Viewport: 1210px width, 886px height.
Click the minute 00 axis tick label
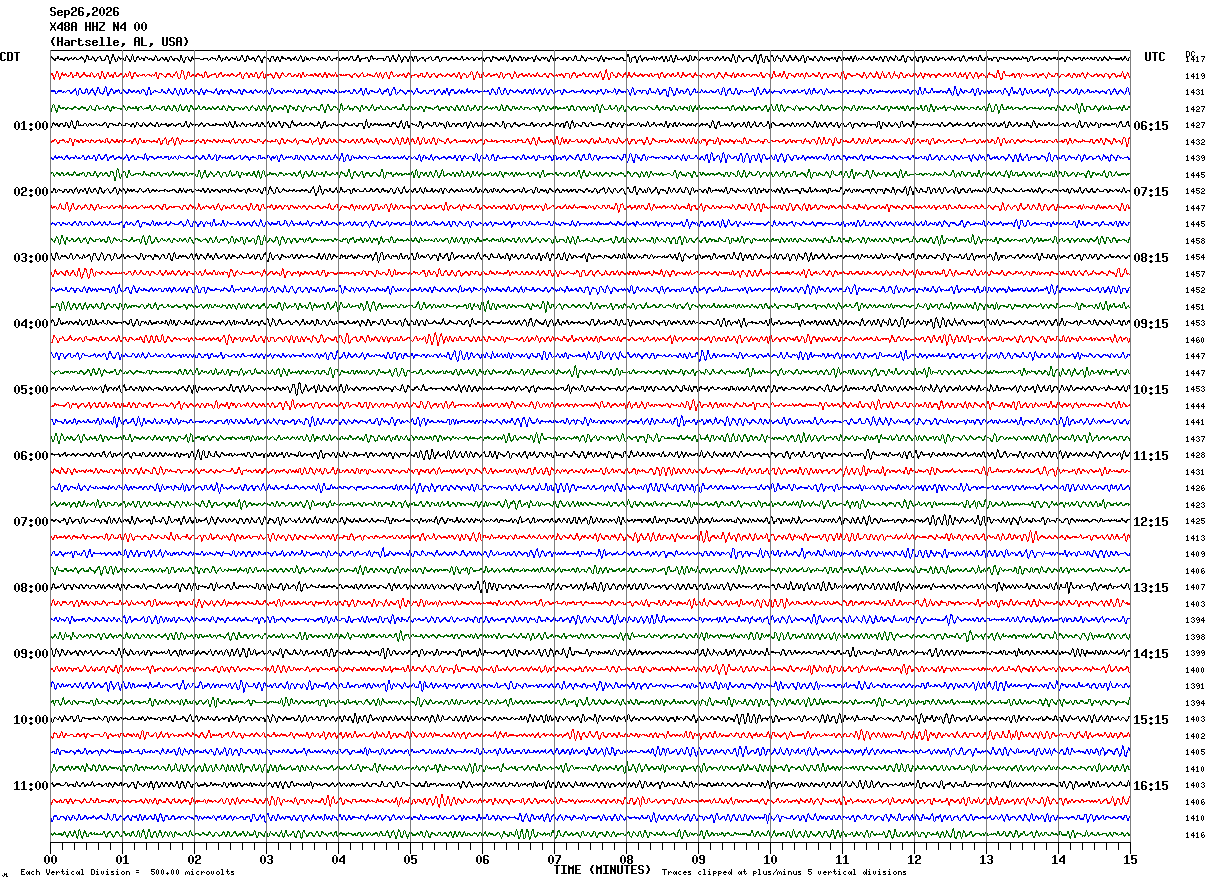pyautogui.click(x=50, y=859)
